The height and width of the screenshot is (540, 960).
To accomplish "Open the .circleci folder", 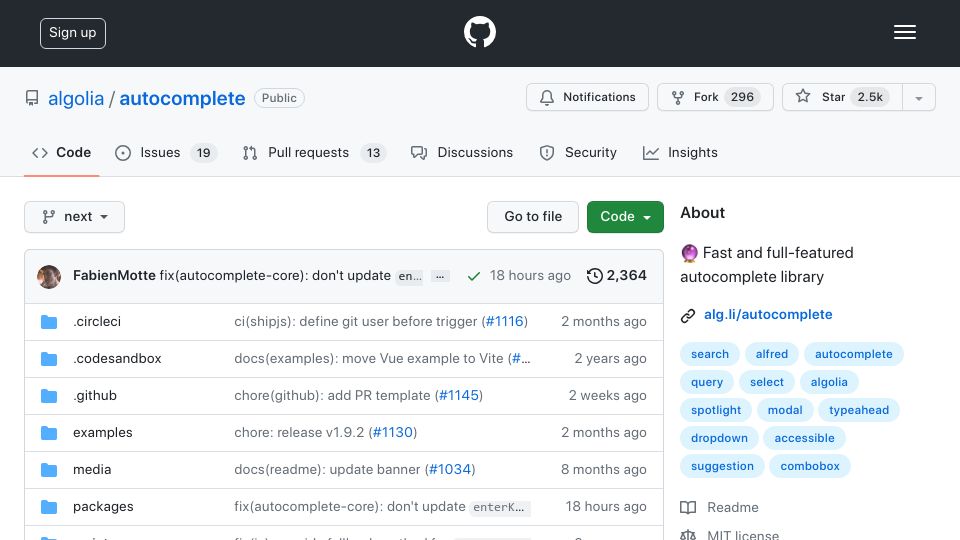I will pyautogui.click(x=97, y=321).
